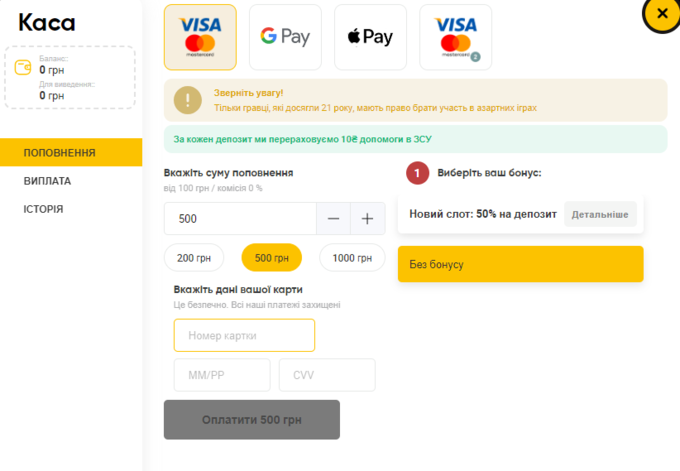
Task: Choose Google Pay payment option
Action: (285, 37)
